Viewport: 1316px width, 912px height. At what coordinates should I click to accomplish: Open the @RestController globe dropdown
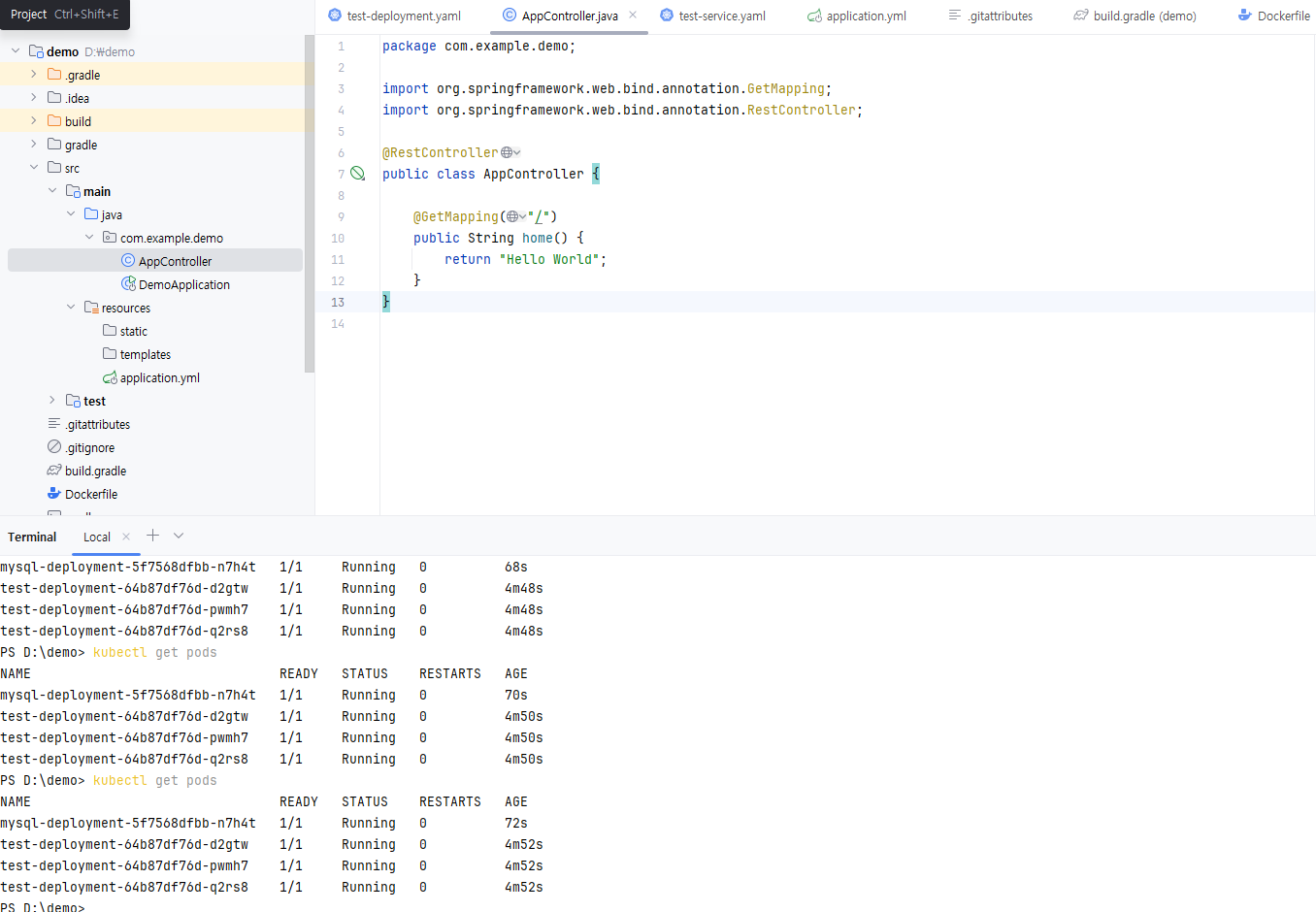[511, 152]
